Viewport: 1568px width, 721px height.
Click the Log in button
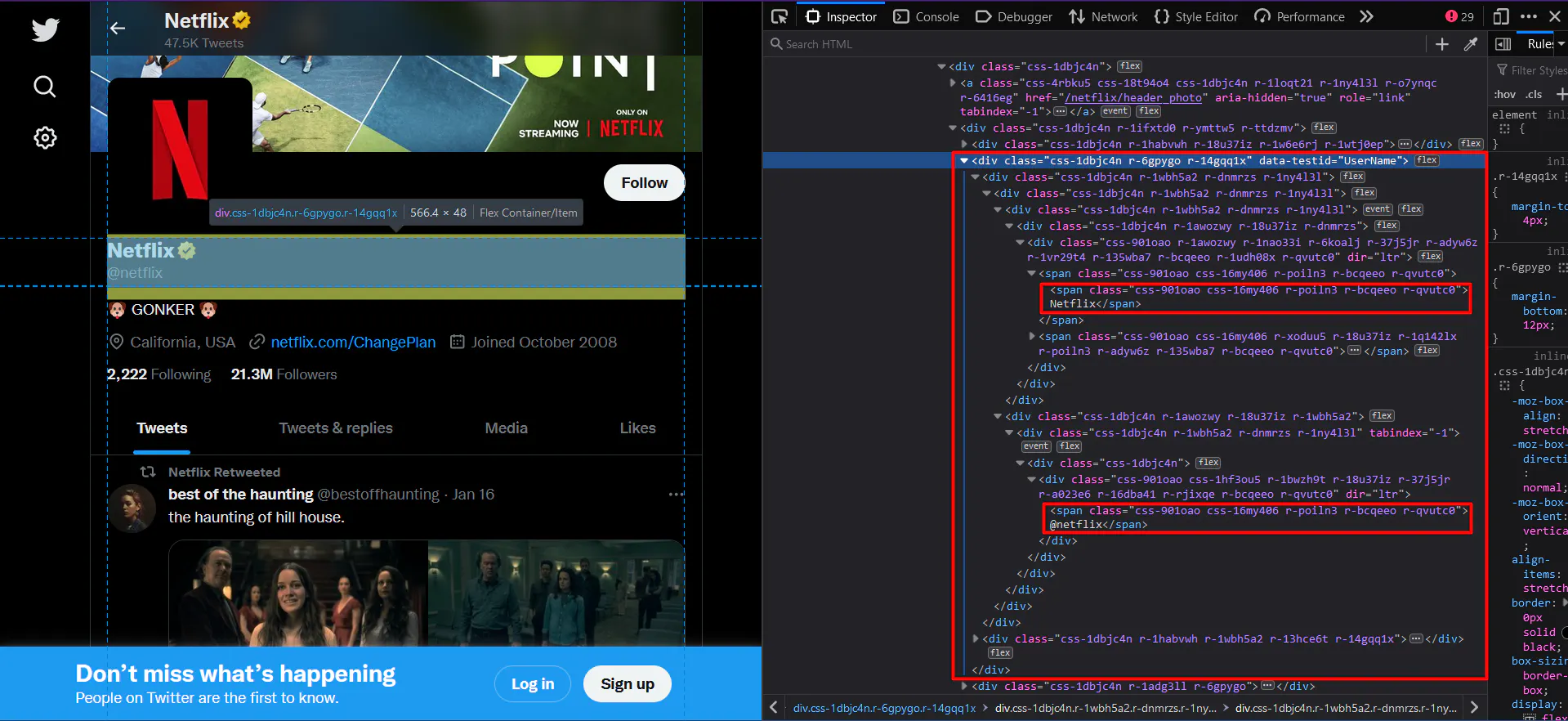tap(533, 684)
